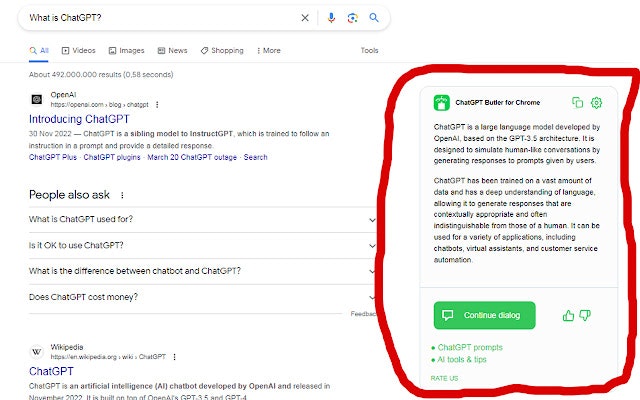Open the "Introducing ChatGPT" result link
Viewport: 640px width, 400px height.
pyautogui.click(x=79, y=119)
